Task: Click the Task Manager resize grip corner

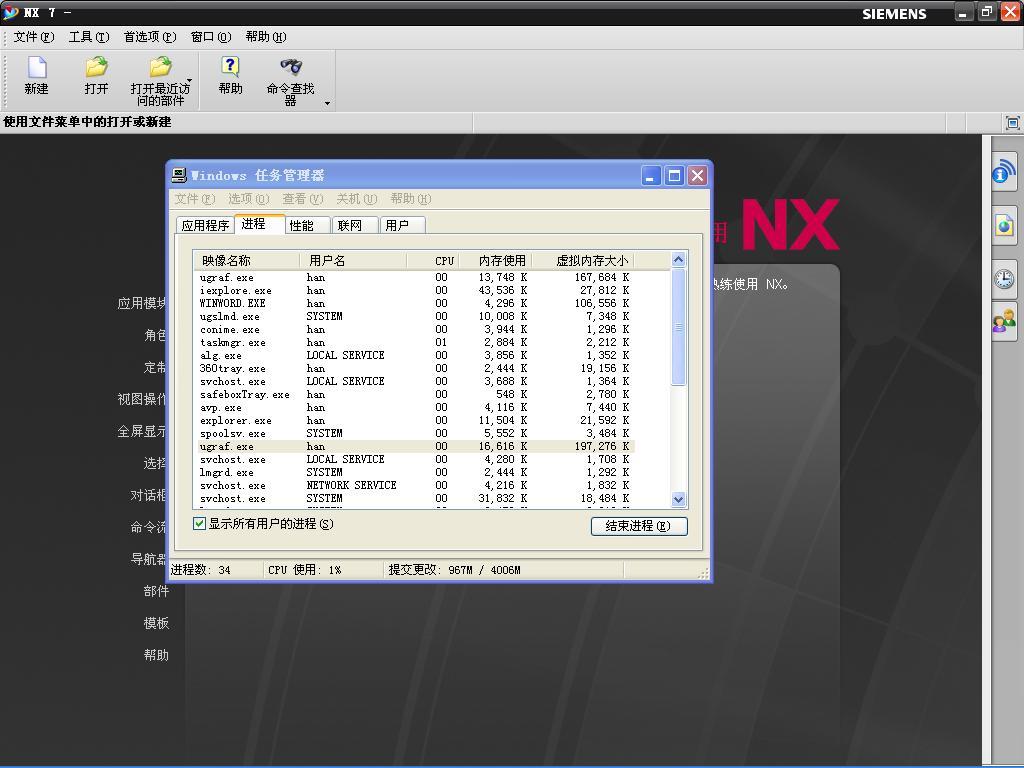Action: point(703,573)
